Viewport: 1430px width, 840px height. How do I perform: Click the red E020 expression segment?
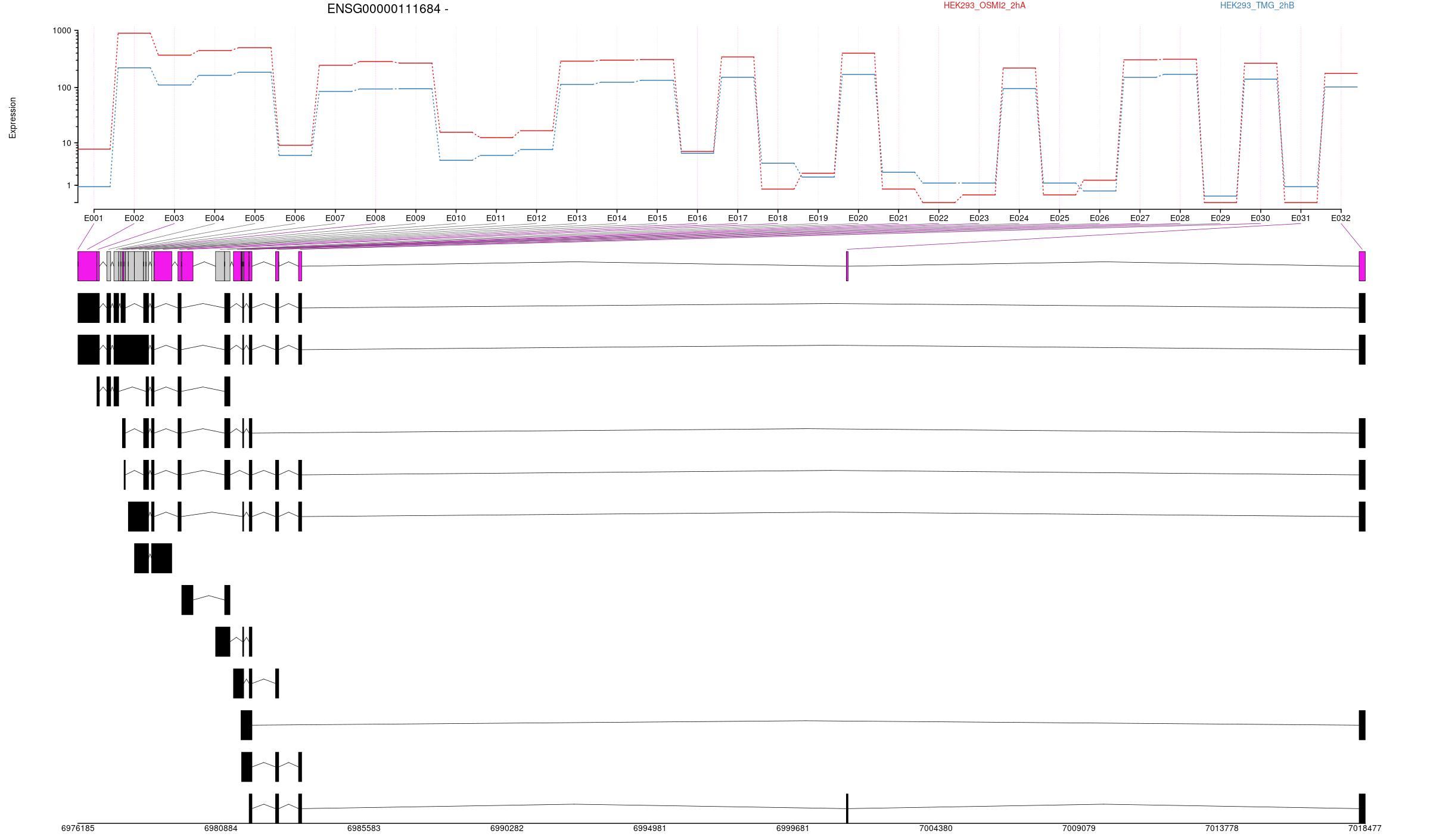point(858,54)
